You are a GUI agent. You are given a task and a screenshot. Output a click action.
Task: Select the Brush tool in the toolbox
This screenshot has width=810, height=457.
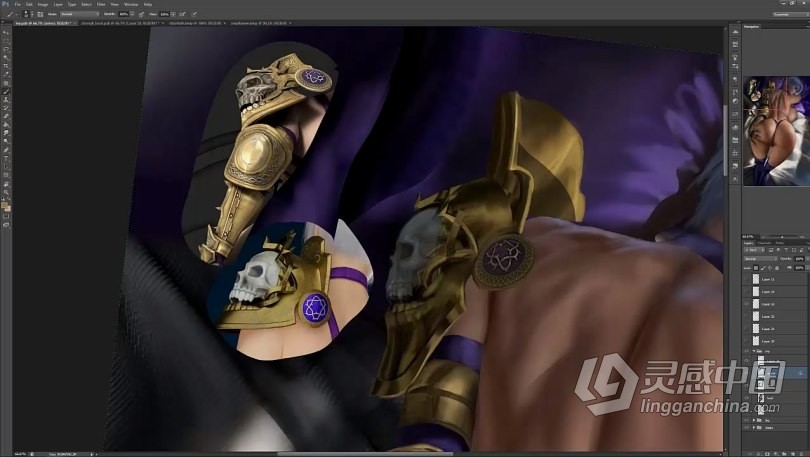coord(6,91)
